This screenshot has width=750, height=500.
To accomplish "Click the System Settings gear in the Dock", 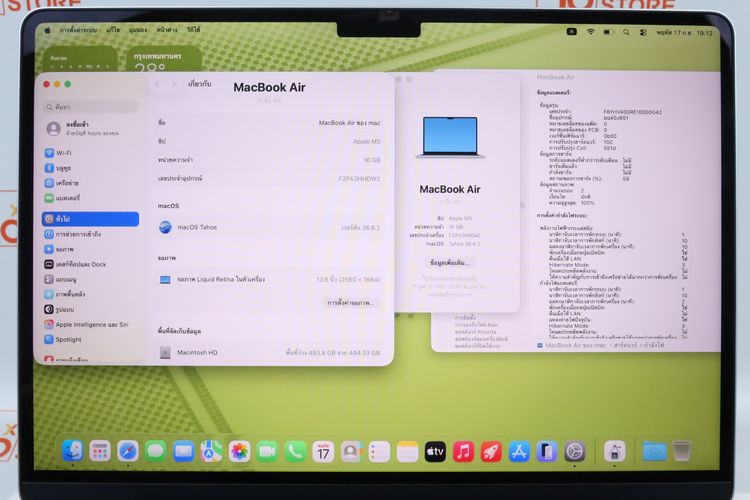I will coord(575,451).
